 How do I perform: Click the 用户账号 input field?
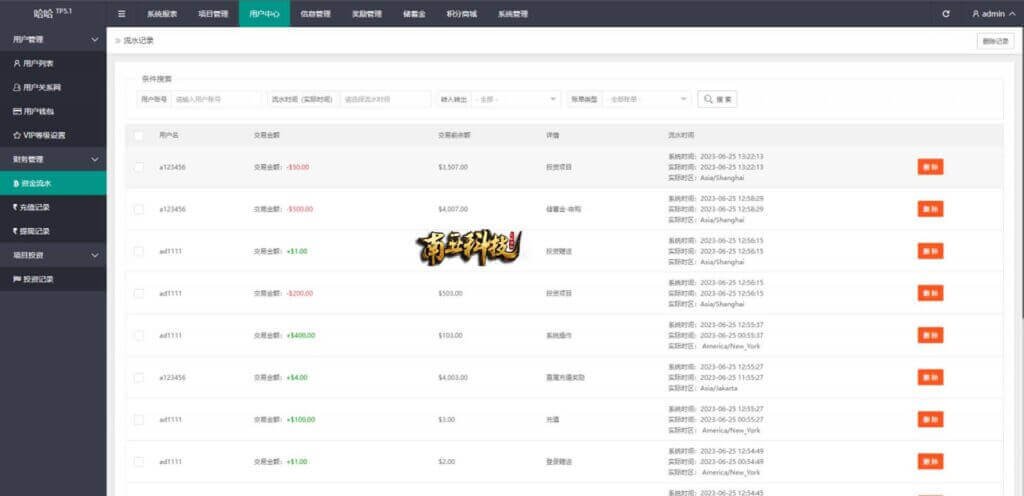(216, 99)
